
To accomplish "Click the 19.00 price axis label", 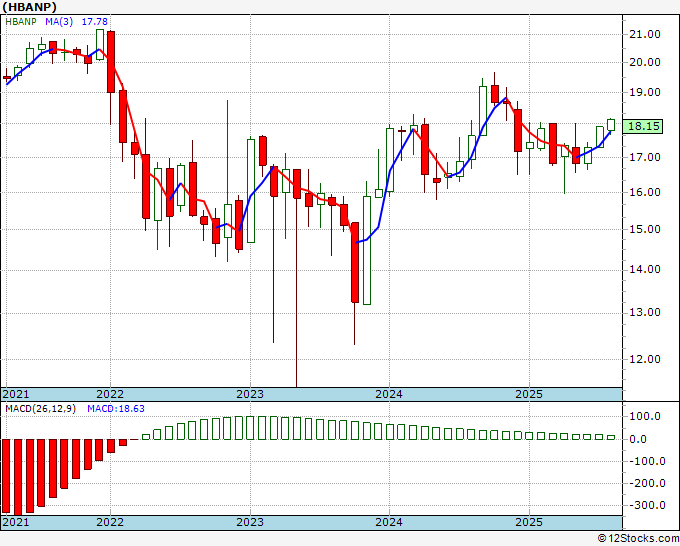I will coord(644,92).
